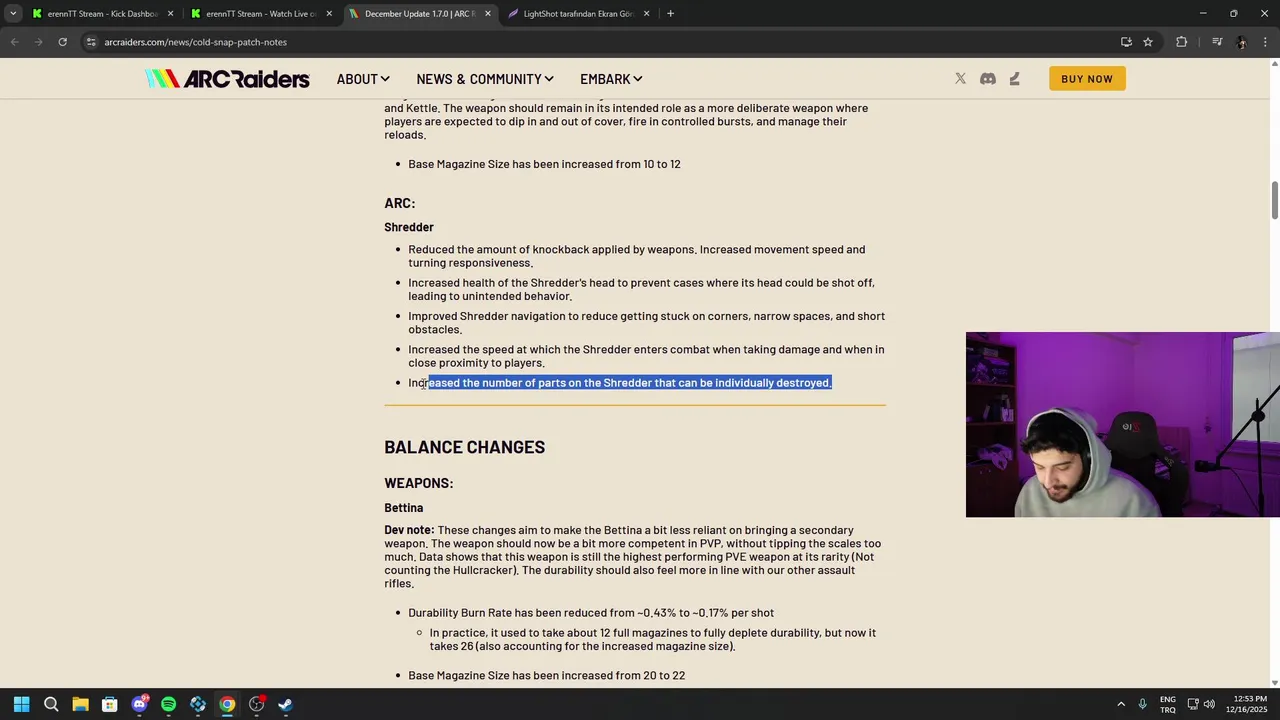1280x720 pixels.
Task: Click 'Durability Burn Rate has been reduced' bullet
Action: (x=591, y=613)
